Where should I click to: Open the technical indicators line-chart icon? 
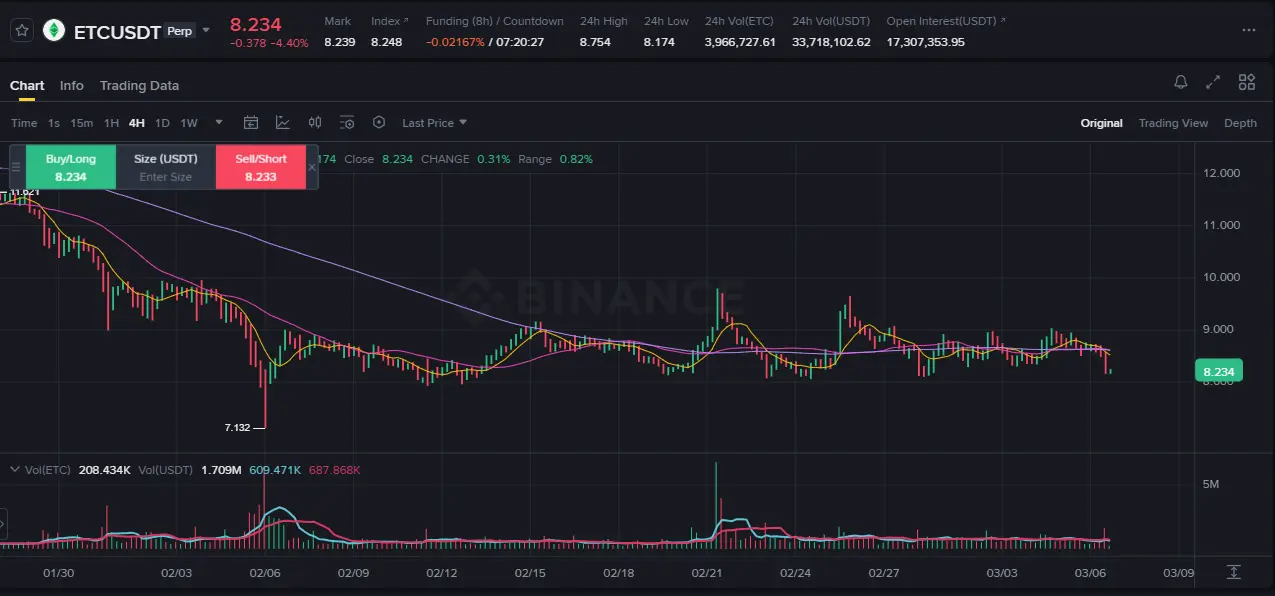(283, 123)
